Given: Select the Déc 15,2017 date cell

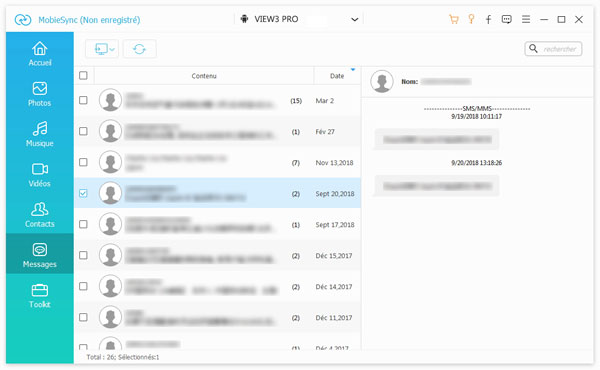Looking at the screenshot, I should click(x=334, y=256).
